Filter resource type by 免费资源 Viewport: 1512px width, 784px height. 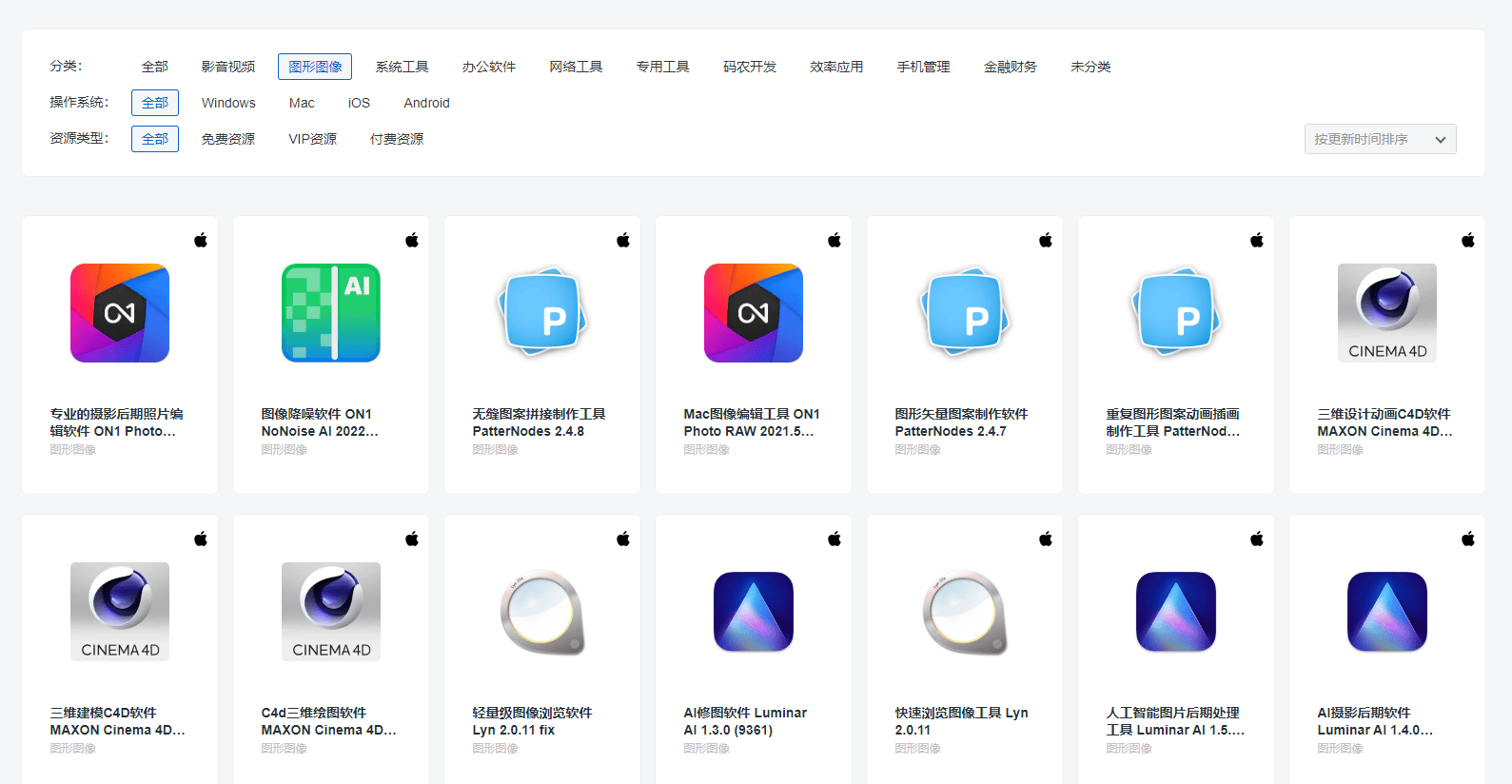tap(228, 139)
